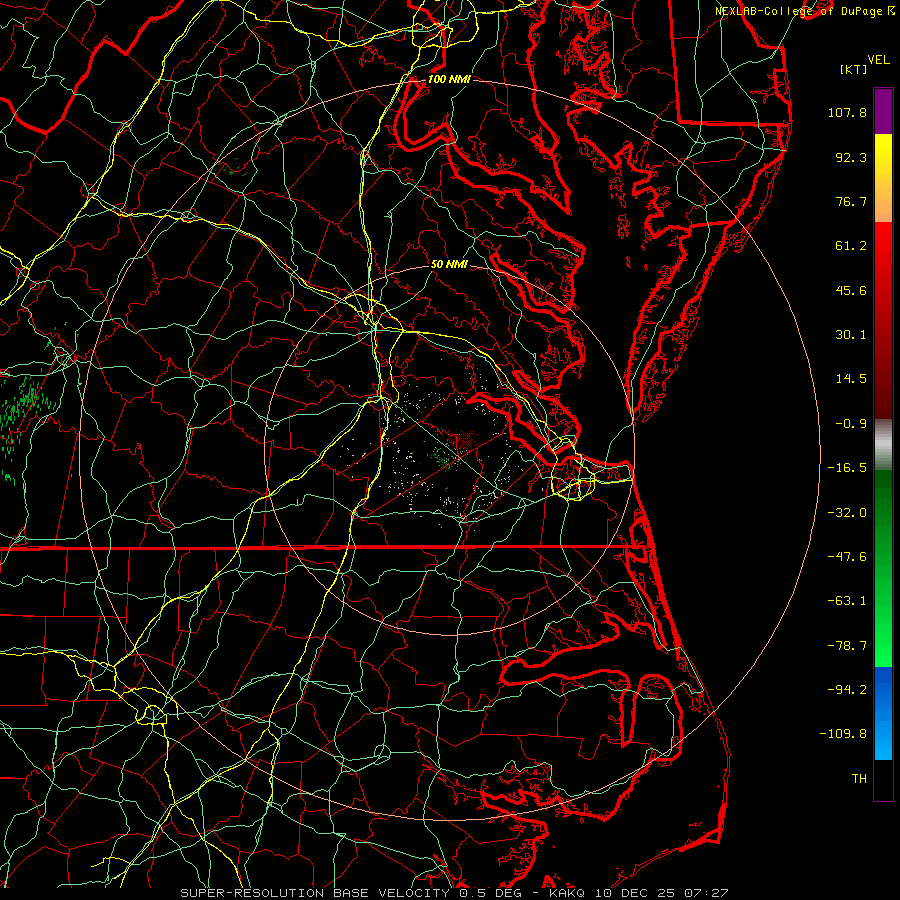Click the blue segment of the velocity color bar

tap(883, 713)
